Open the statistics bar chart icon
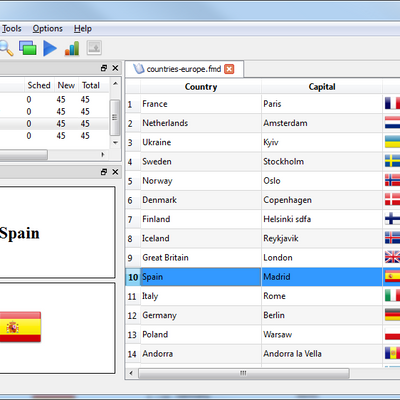 click(x=72, y=48)
